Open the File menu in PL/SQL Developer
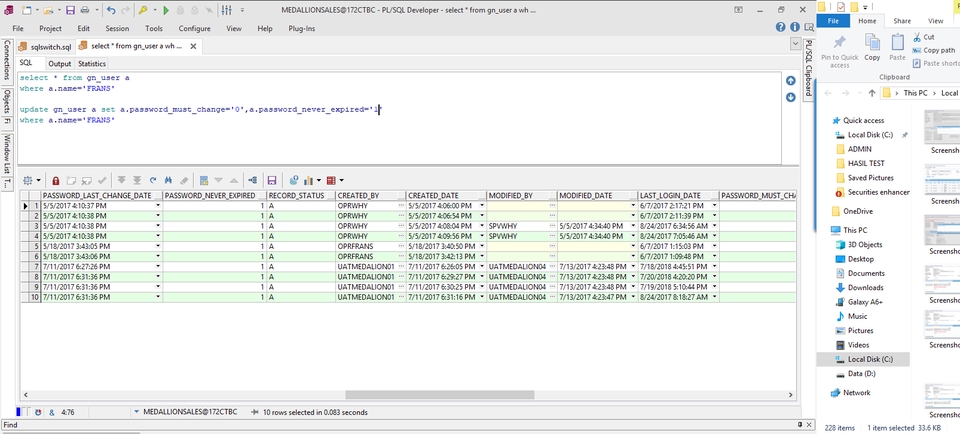This screenshot has height=434, width=960. click(18, 28)
